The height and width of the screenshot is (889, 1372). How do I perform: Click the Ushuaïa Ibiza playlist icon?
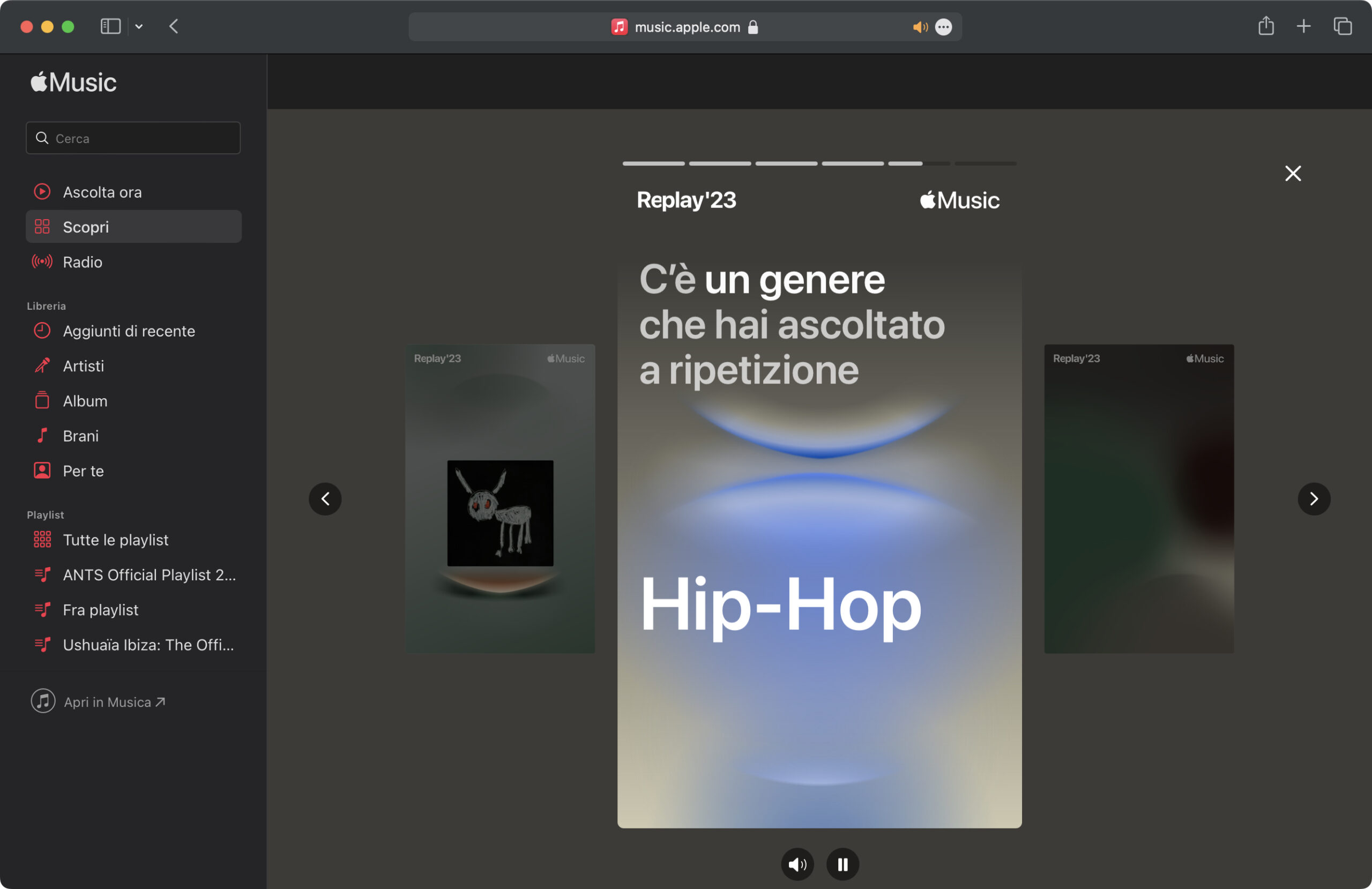[43, 645]
